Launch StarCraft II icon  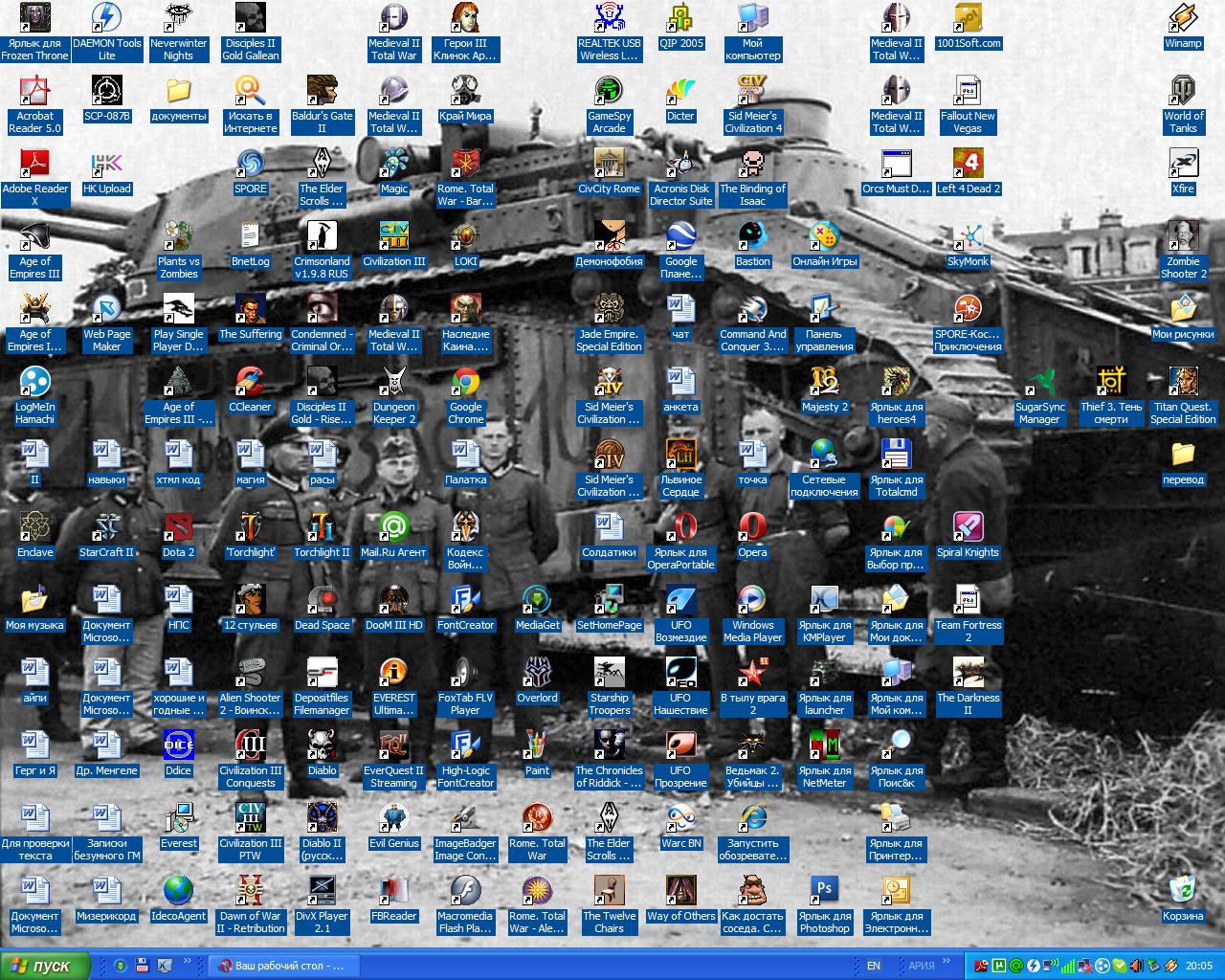pyautogui.click(x=106, y=535)
